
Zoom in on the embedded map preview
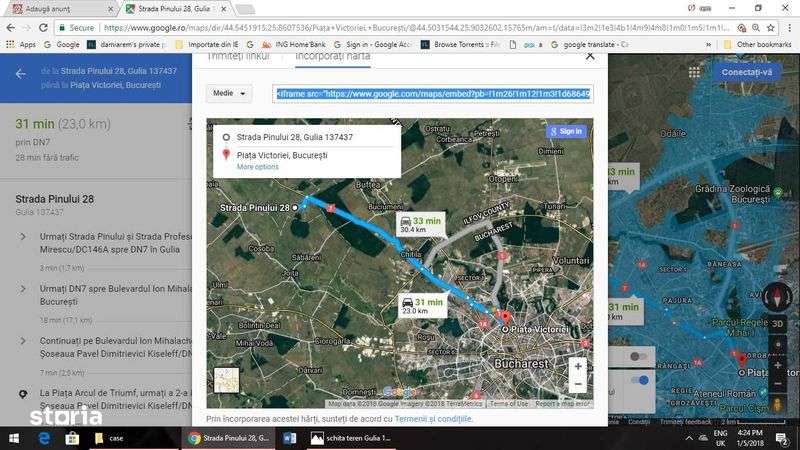coord(578,366)
